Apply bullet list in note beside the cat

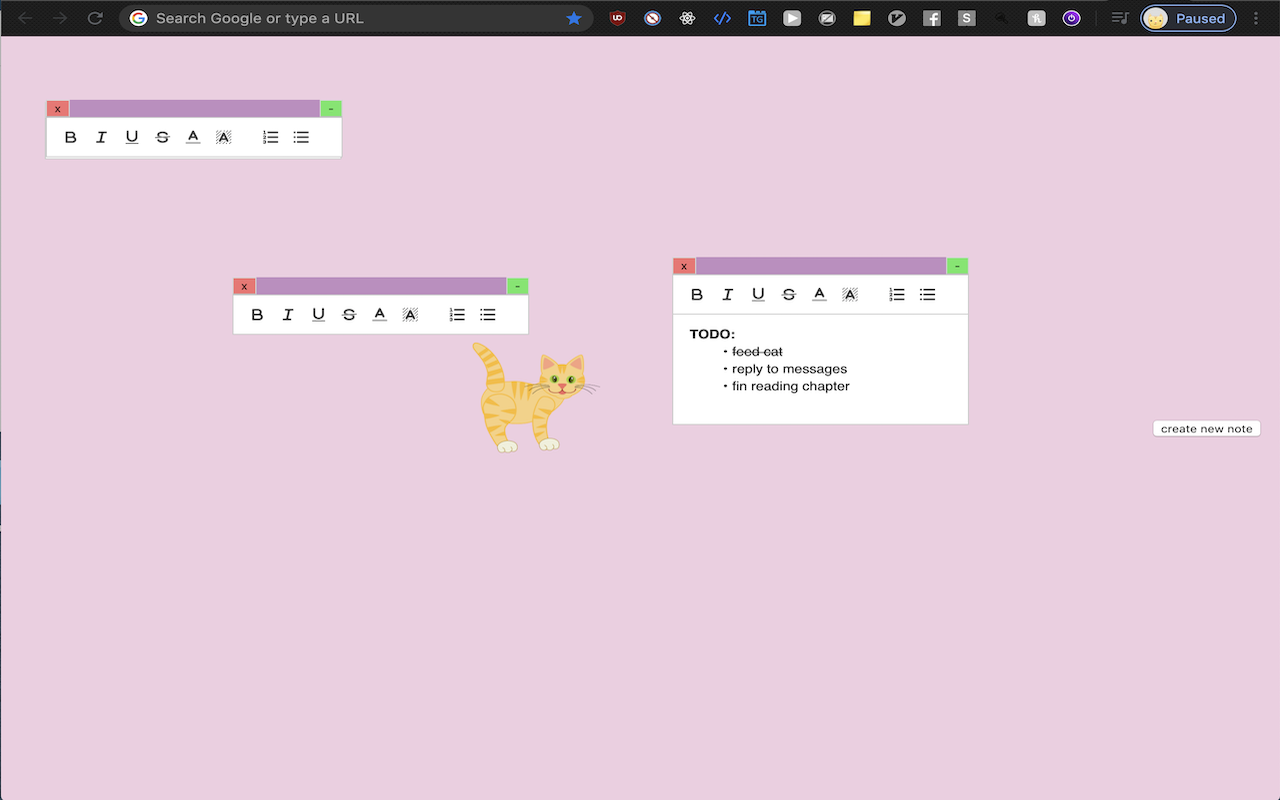(x=488, y=314)
